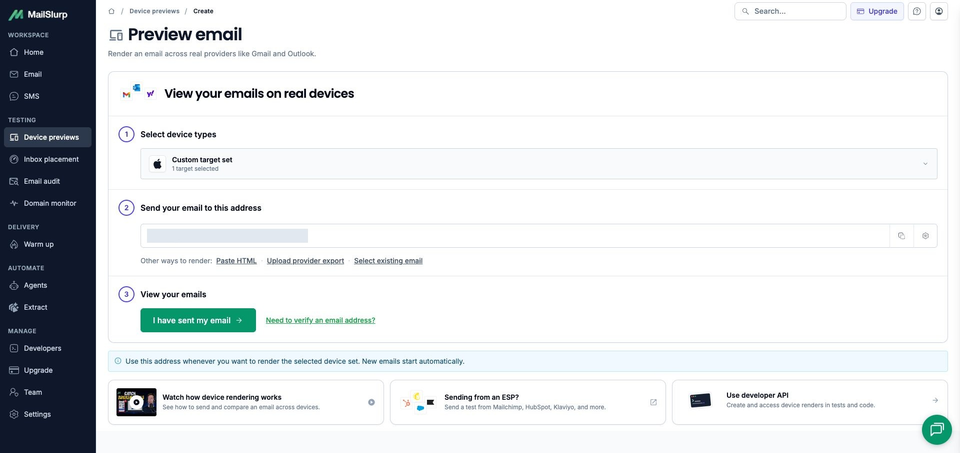Click the 'View your emails' step label
This screenshot has height=453, width=960.
173,294
